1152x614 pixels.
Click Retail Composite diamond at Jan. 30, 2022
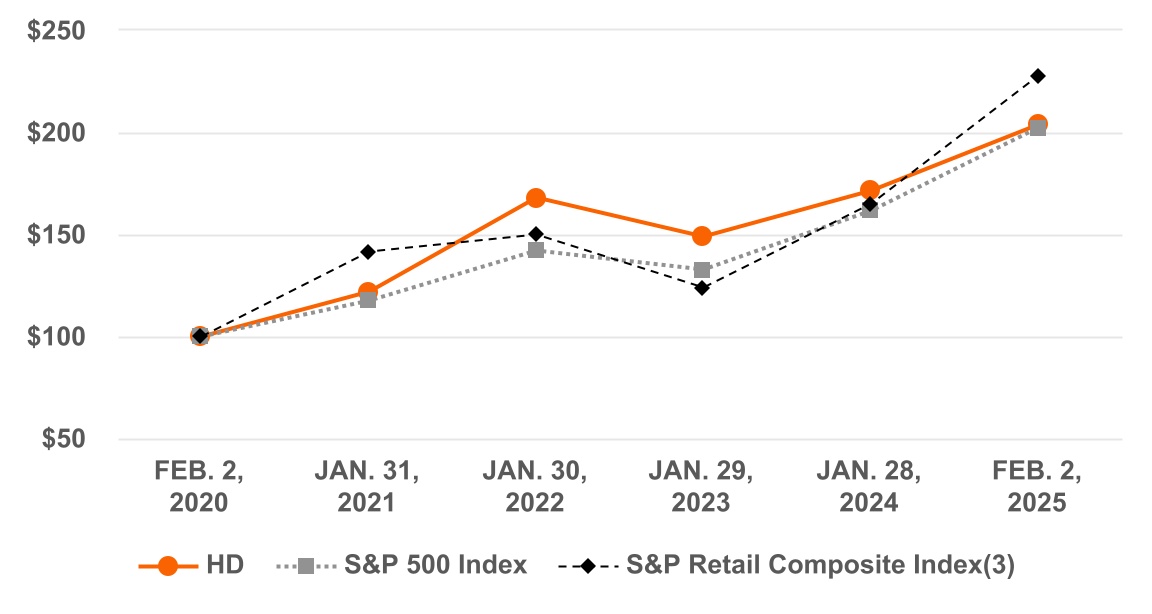click(x=535, y=234)
